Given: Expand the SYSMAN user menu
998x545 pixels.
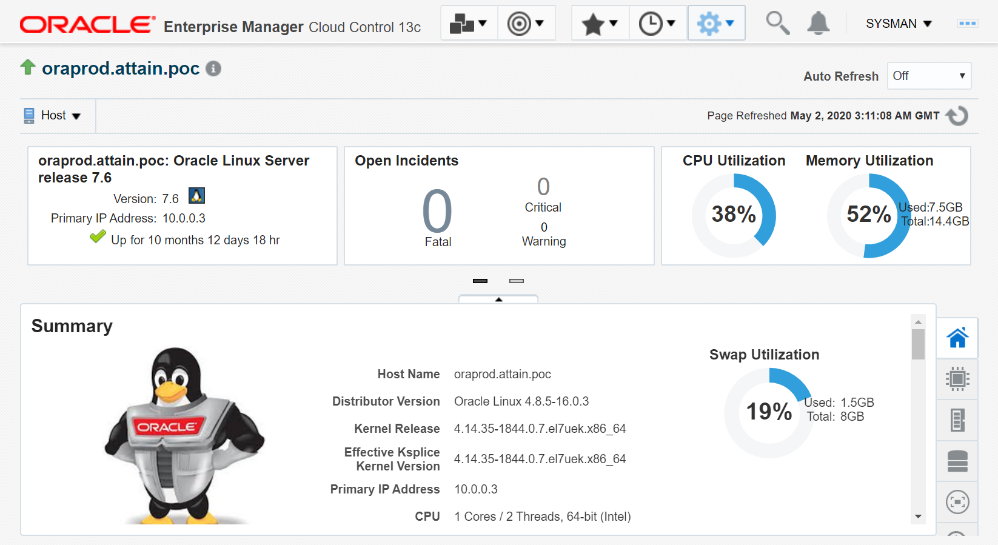Looking at the screenshot, I should point(898,23).
